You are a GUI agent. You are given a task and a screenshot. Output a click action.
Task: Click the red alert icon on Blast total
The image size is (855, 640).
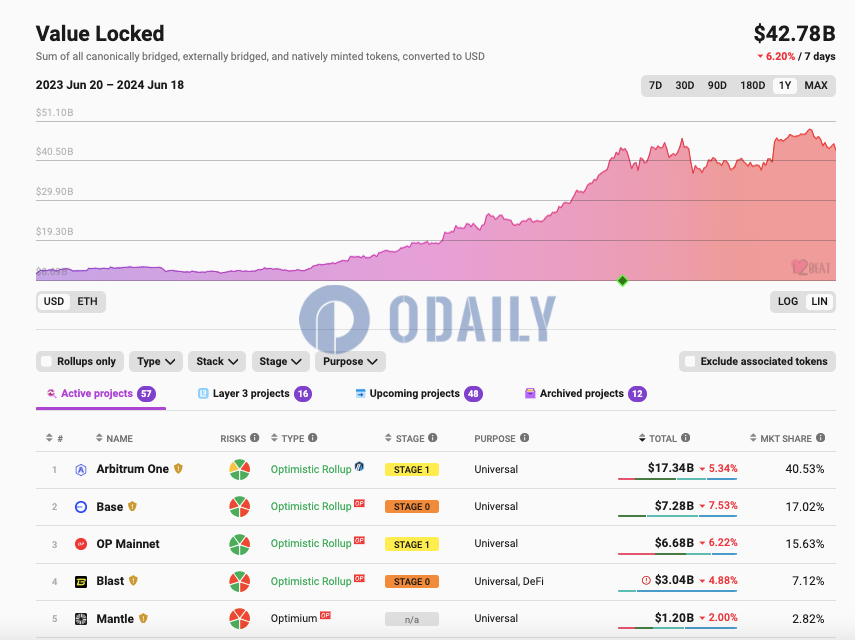[646, 581]
